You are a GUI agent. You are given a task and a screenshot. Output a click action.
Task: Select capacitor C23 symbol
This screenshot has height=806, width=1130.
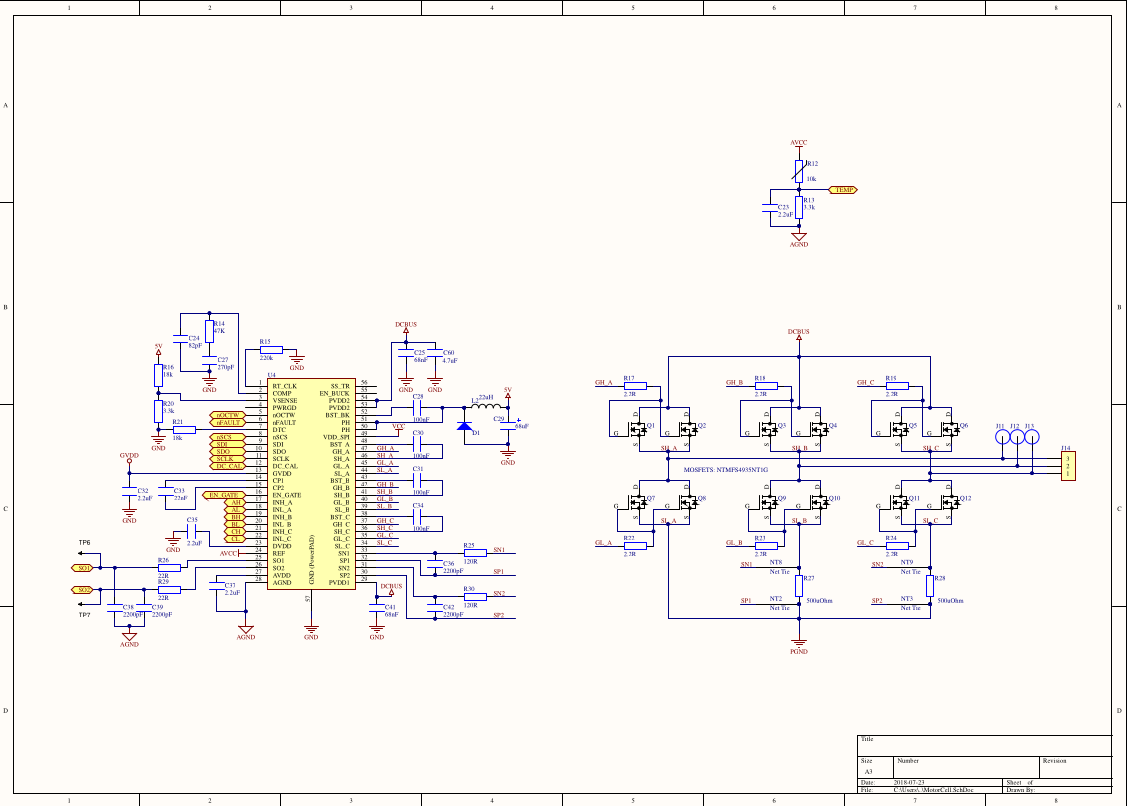770,208
